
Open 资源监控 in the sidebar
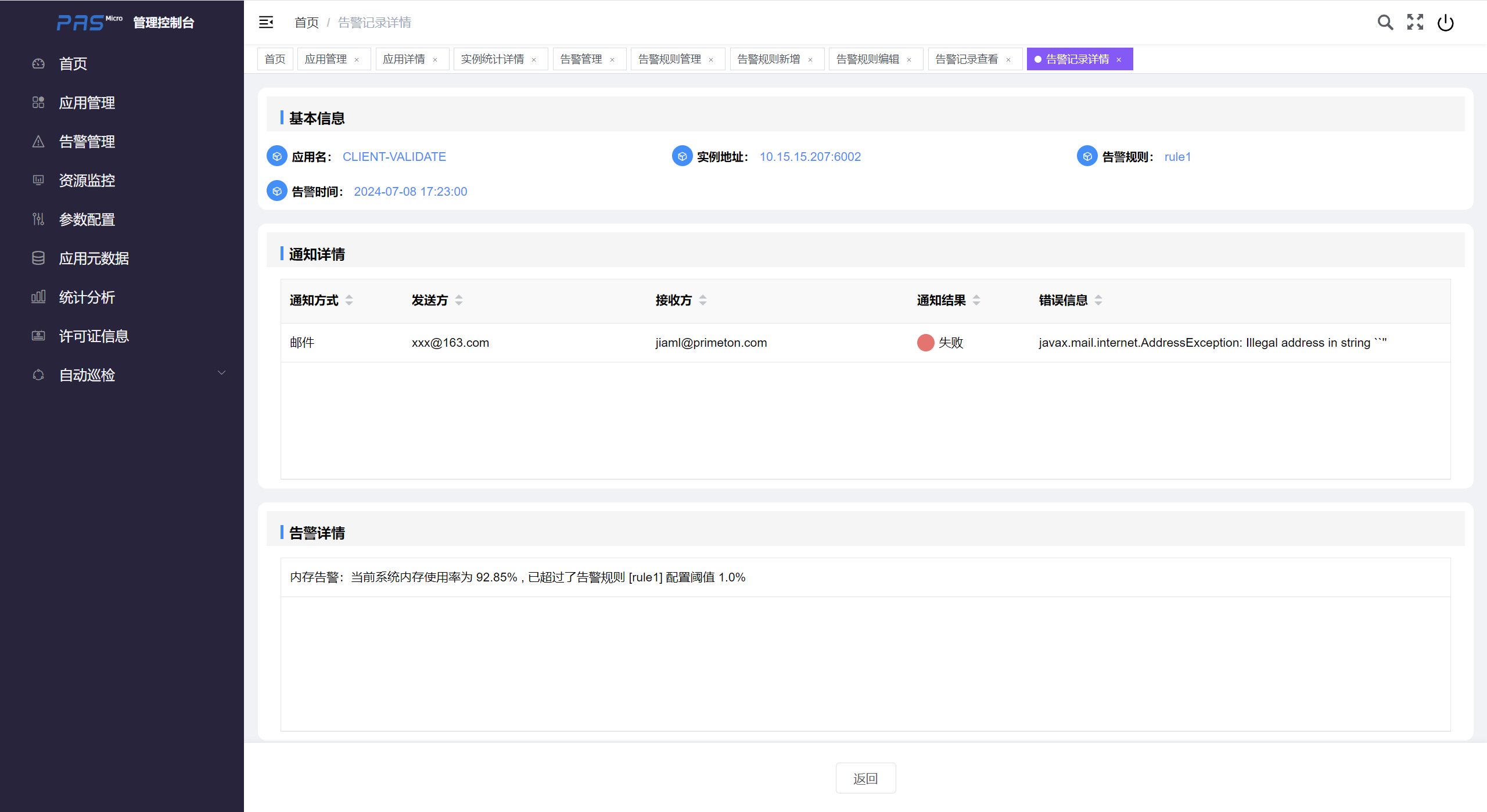point(87,181)
